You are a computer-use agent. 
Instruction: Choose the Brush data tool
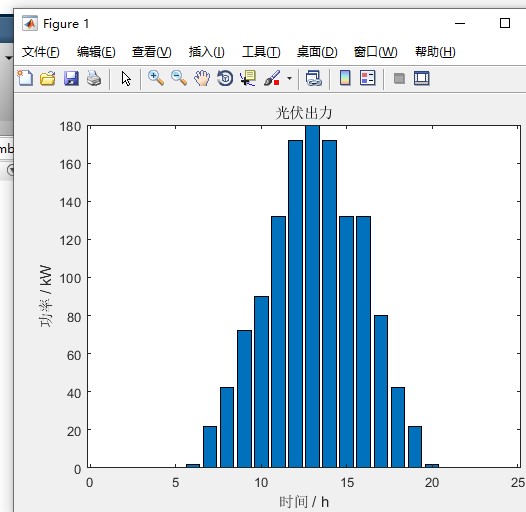(x=272, y=78)
